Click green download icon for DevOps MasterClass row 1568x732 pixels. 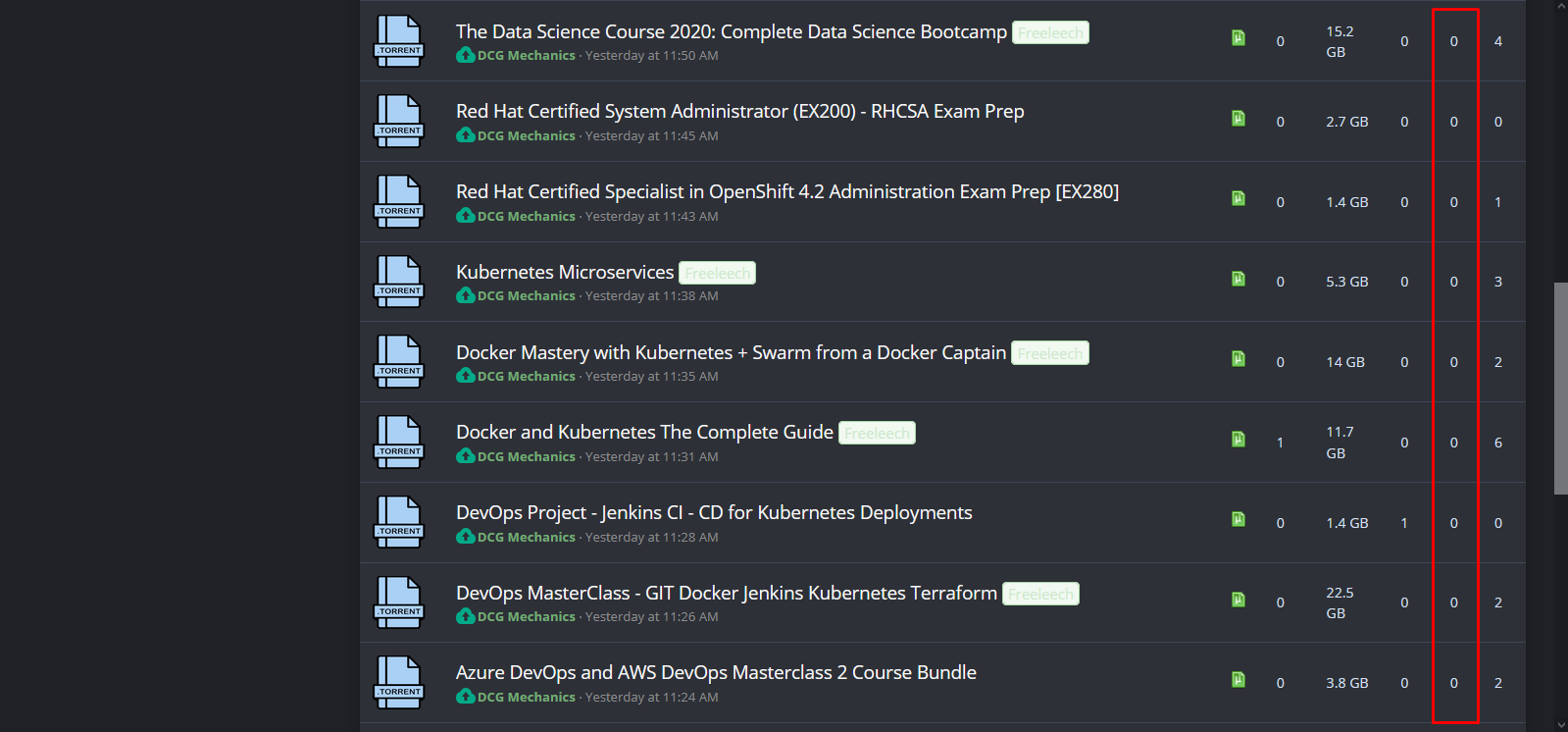1239,600
